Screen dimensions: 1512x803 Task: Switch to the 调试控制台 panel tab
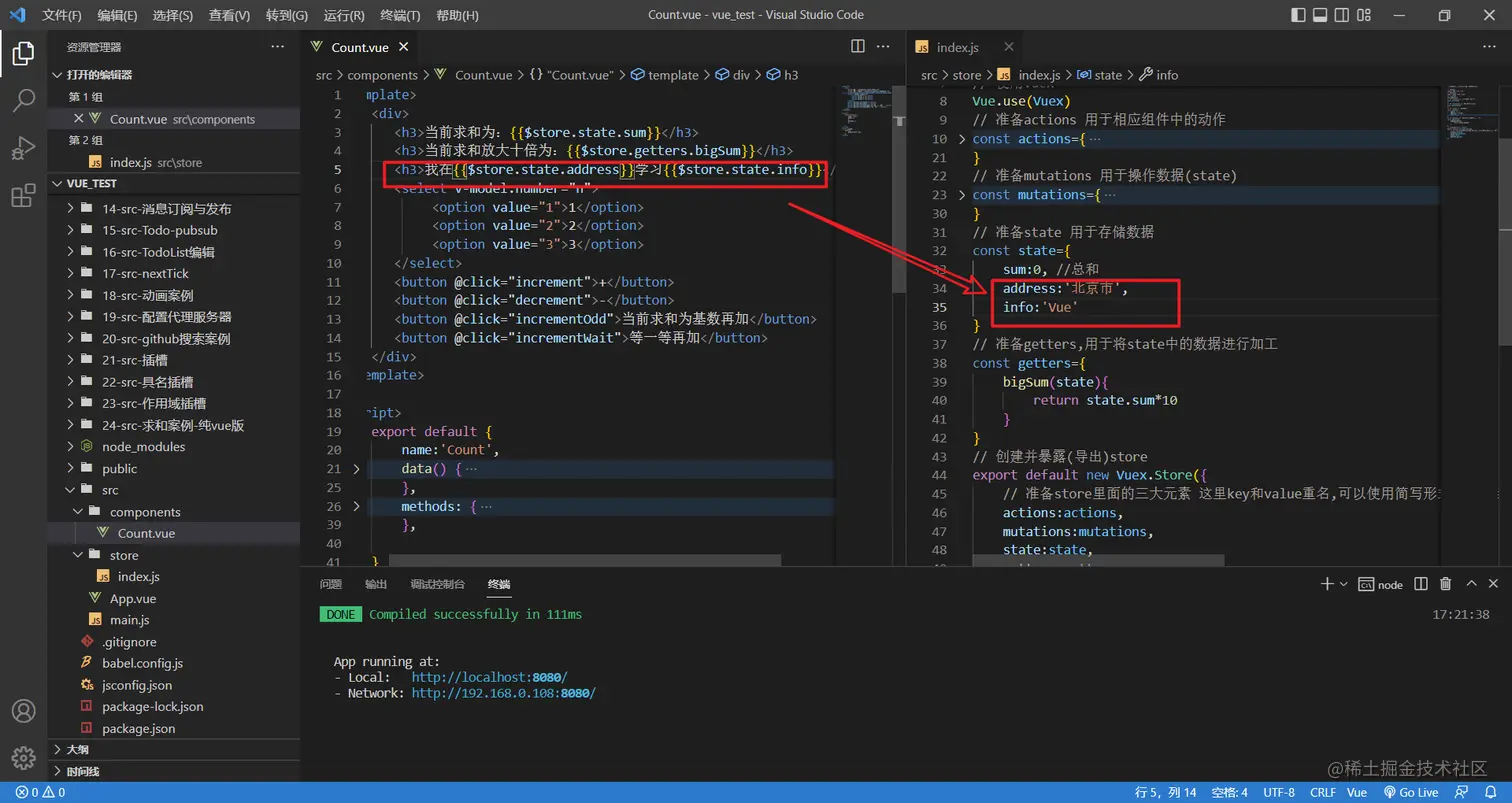(x=437, y=584)
